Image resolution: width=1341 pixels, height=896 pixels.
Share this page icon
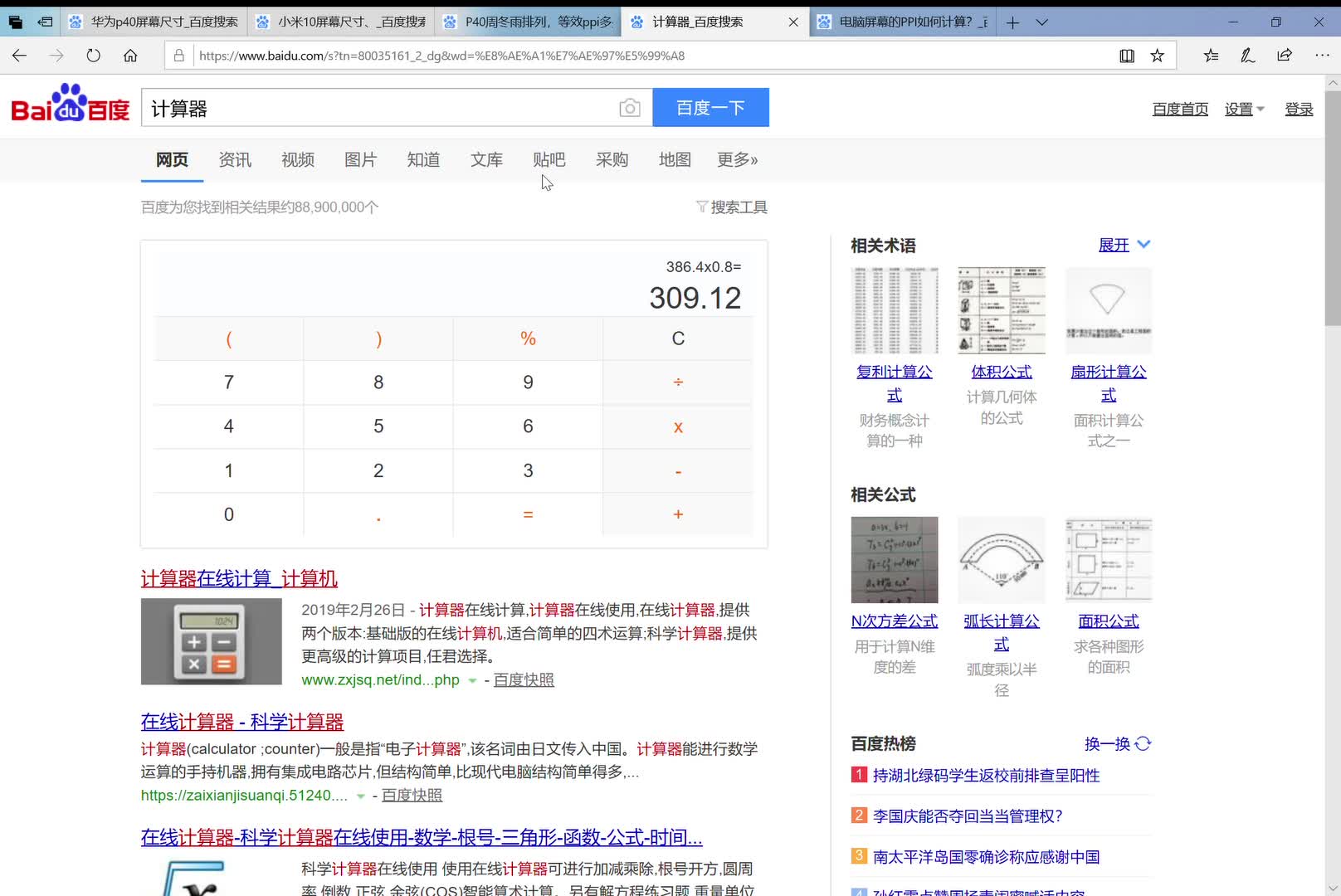coord(1285,56)
